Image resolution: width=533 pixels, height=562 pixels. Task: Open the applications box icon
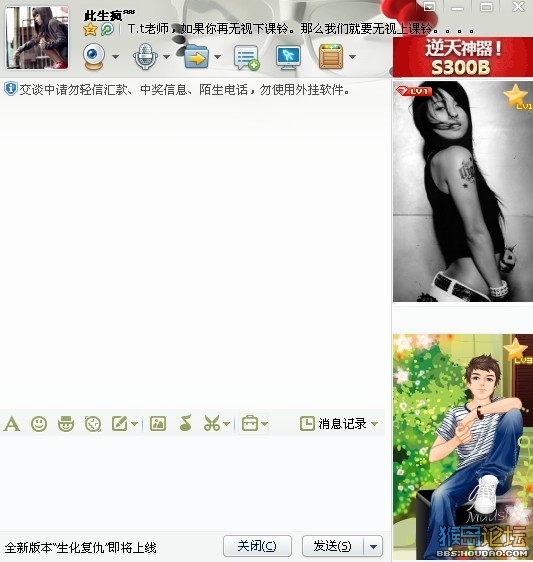tap(331, 57)
